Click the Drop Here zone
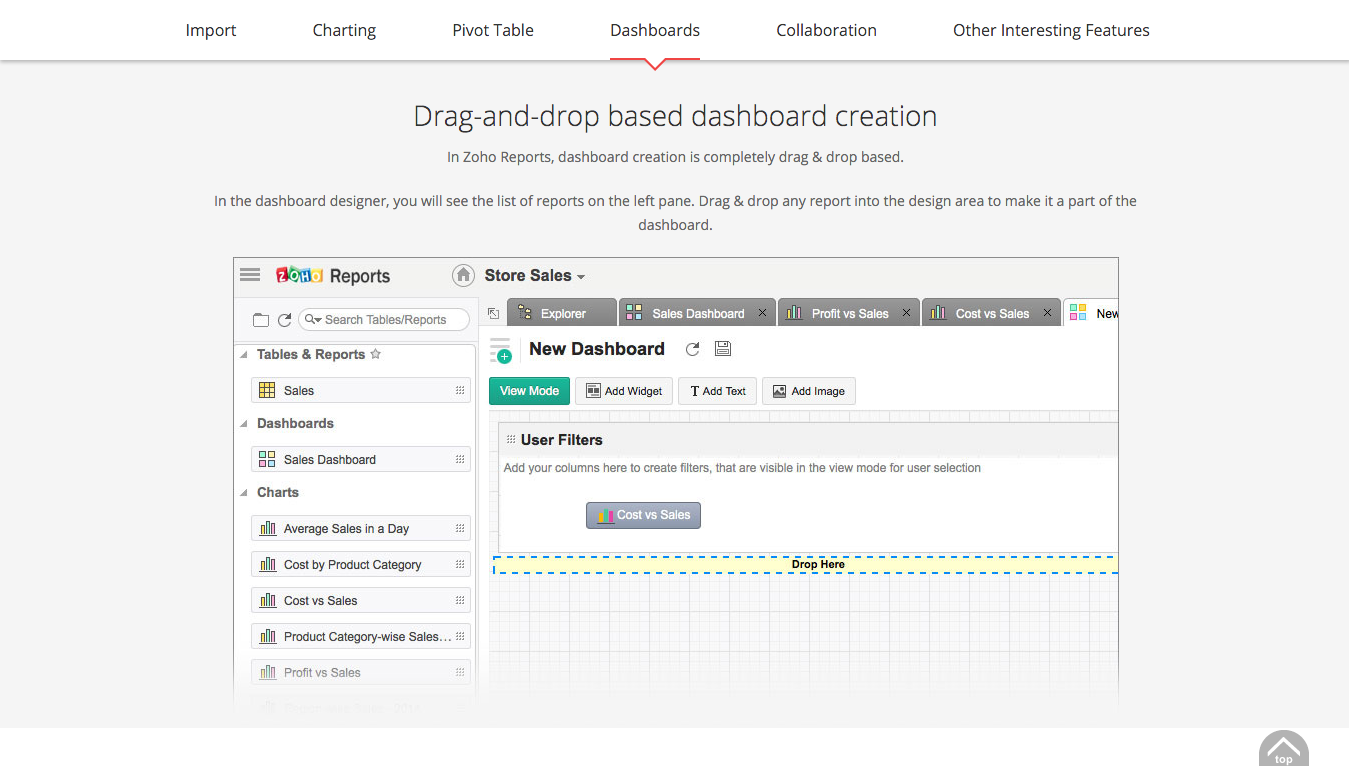The width and height of the screenshot is (1349, 768). tap(806, 565)
